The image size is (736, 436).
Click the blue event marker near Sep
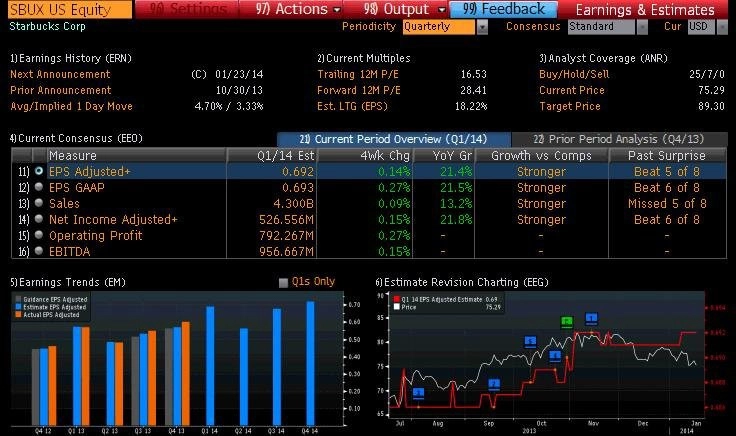pyautogui.click(x=493, y=385)
